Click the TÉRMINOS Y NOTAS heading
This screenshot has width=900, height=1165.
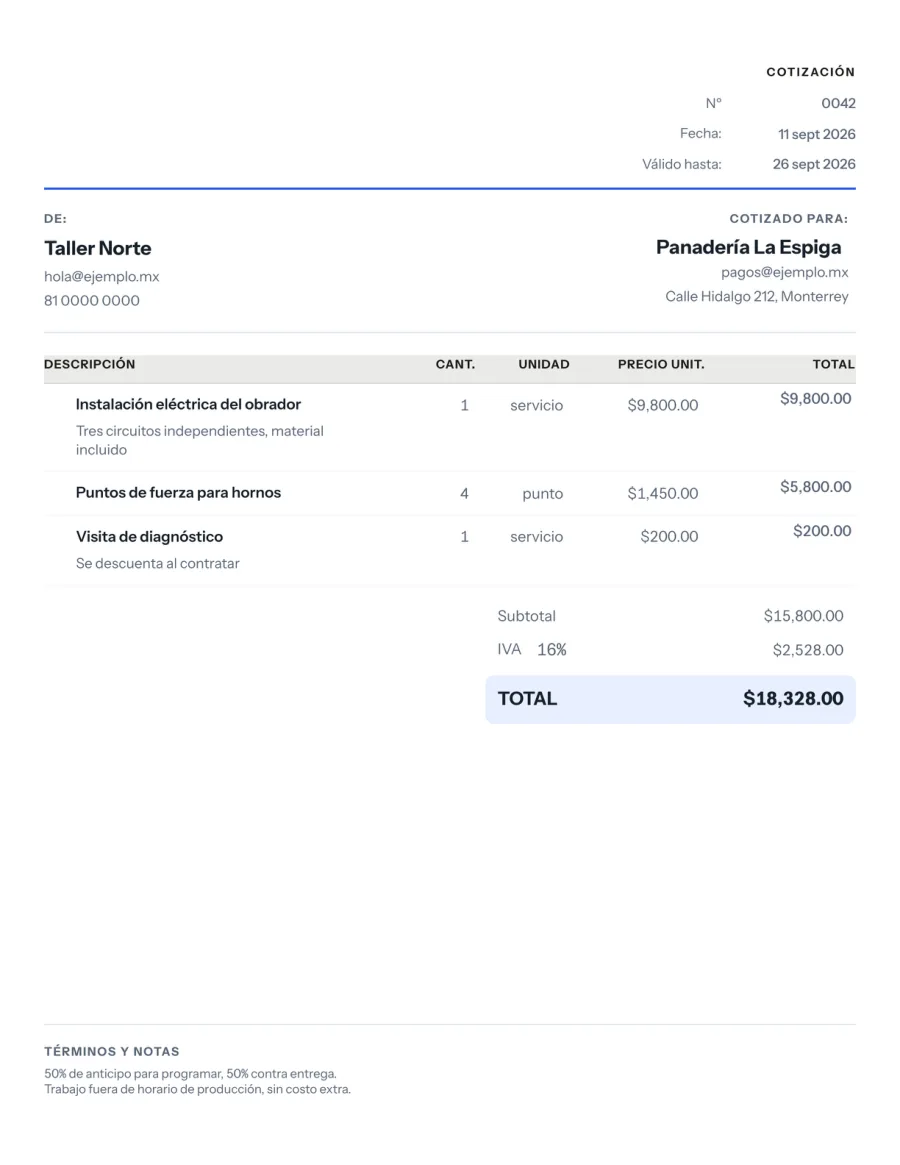click(x=111, y=1051)
